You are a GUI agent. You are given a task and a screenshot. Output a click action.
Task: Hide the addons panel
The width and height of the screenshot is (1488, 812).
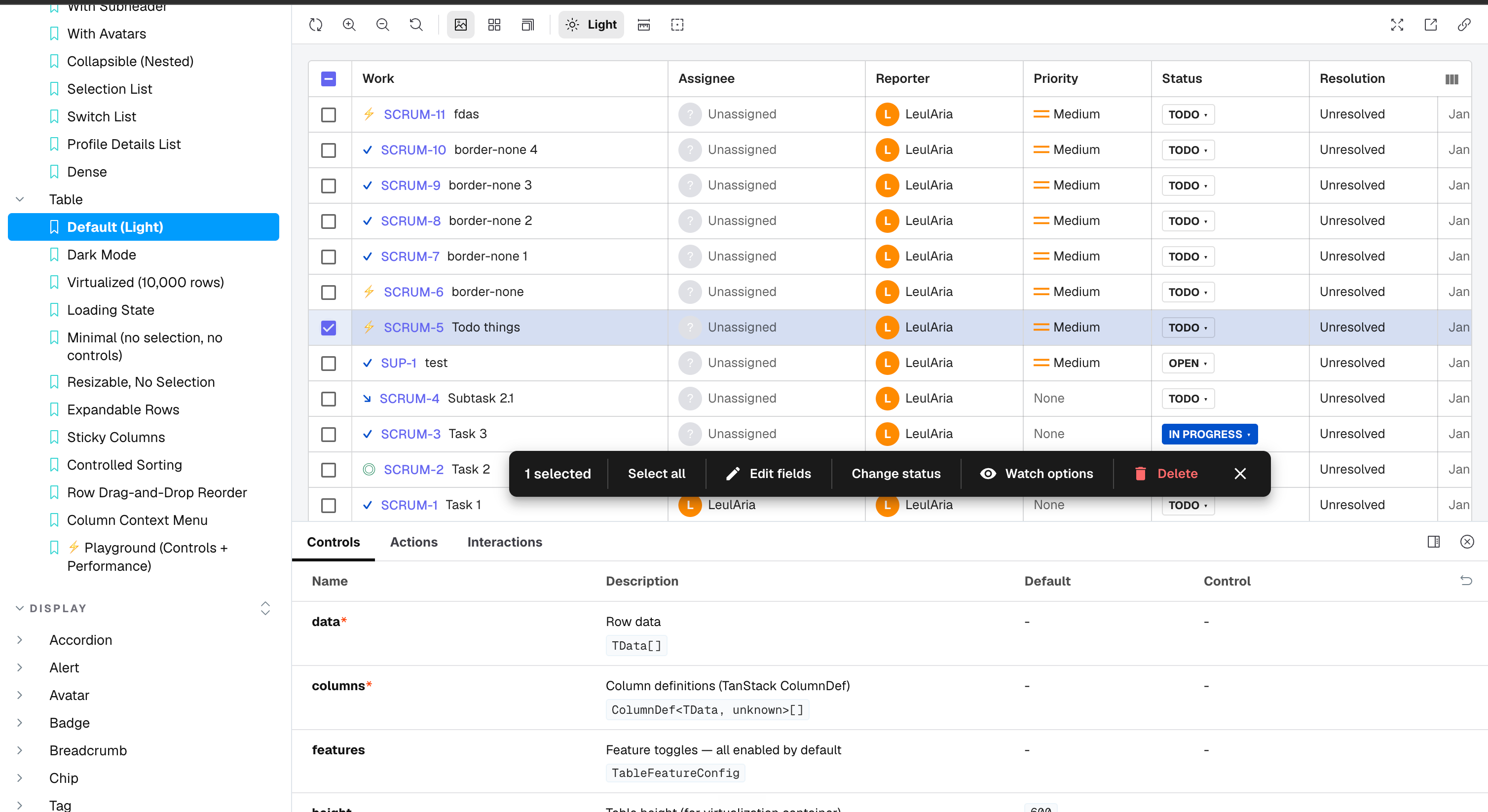1467,542
